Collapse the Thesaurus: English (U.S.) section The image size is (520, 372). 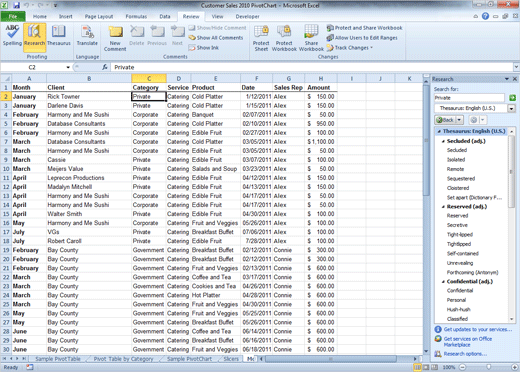(x=439, y=131)
